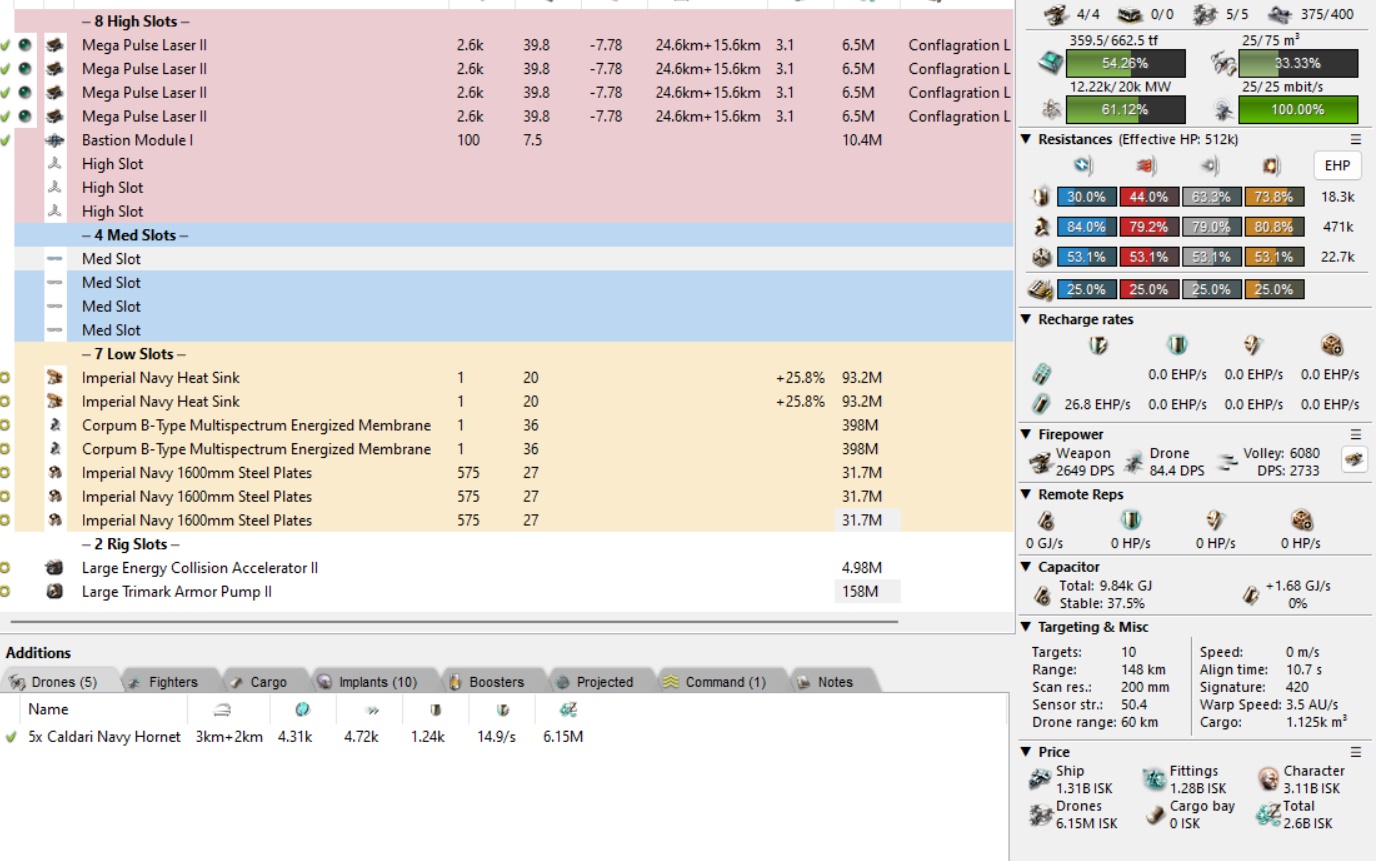Switch to the Drones (5) tab
The height and width of the screenshot is (861, 1376).
(59, 682)
